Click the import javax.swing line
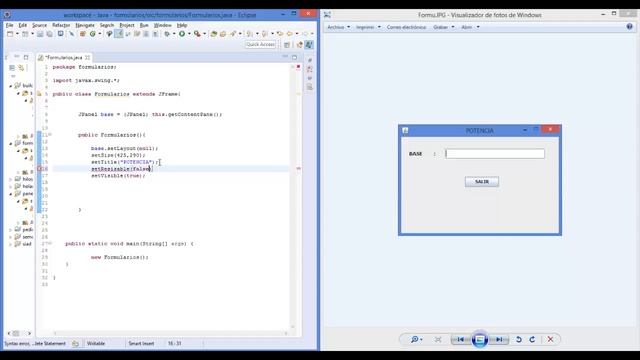Screen dimensions: 640x360 (x=86, y=80)
